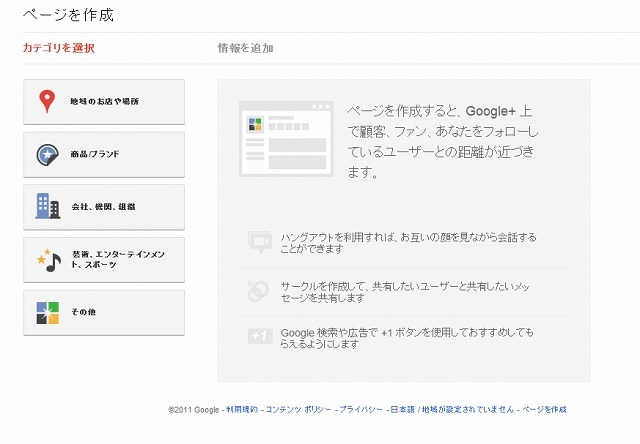
Task: Click the page preview illustration
Action: [x=286, y=139]
